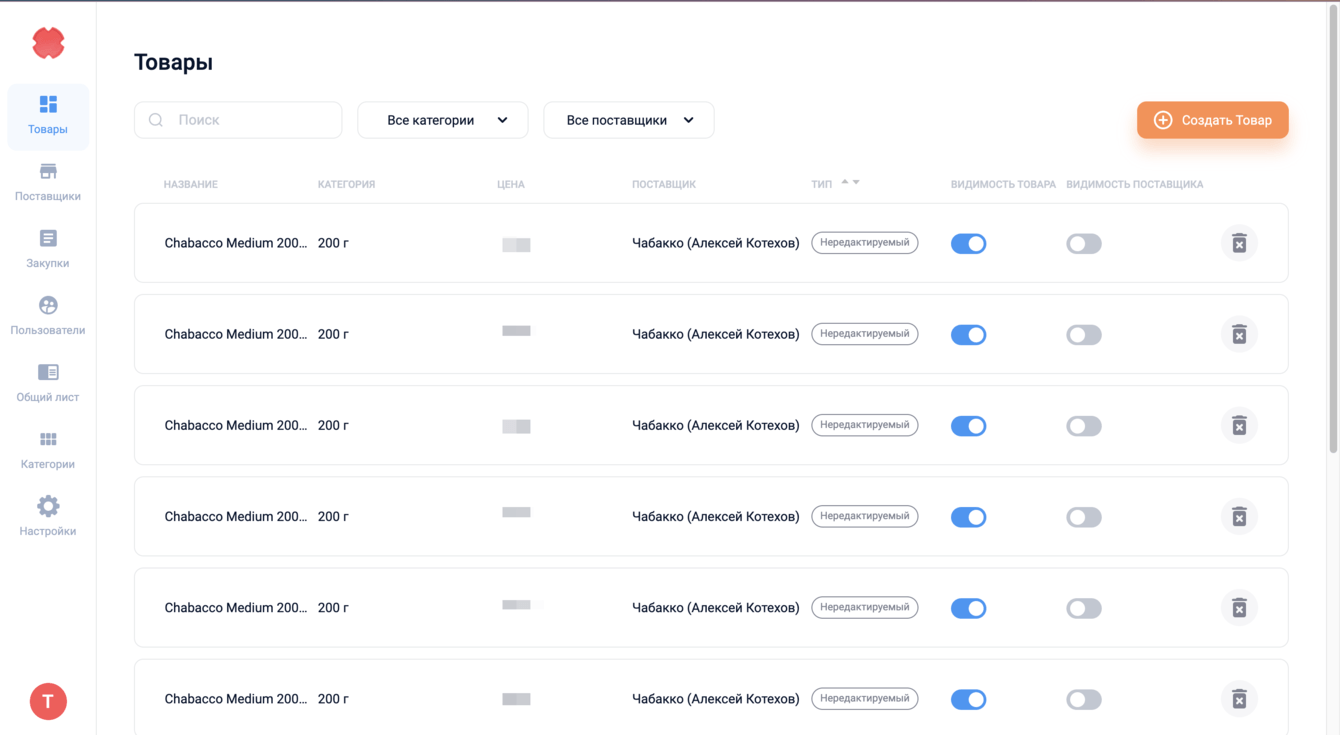Viewport: 1340px width, 735px height.
Task: Open the Поставщики section in sidebar
Action: coord(48,182)
